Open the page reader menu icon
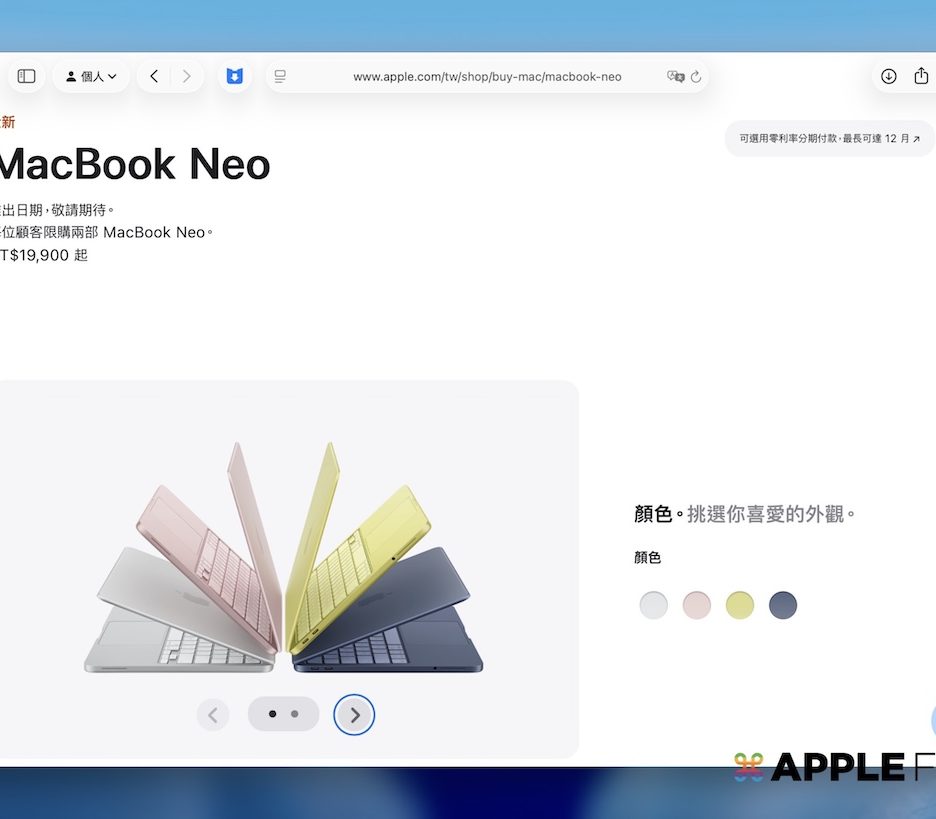 [x=280, y=76]
